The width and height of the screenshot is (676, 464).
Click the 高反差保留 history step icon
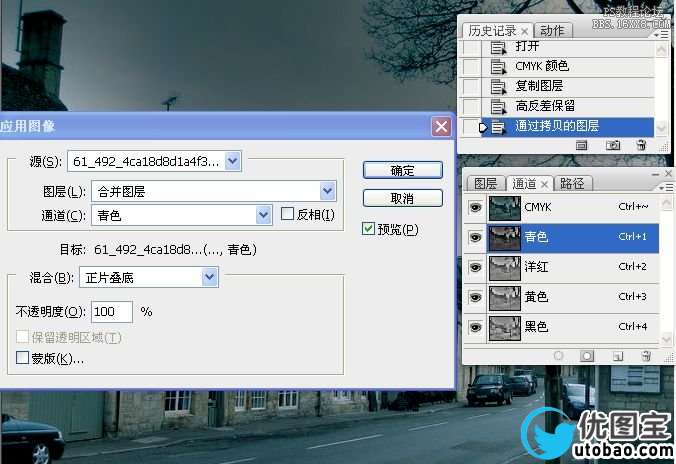pos(498,107)
